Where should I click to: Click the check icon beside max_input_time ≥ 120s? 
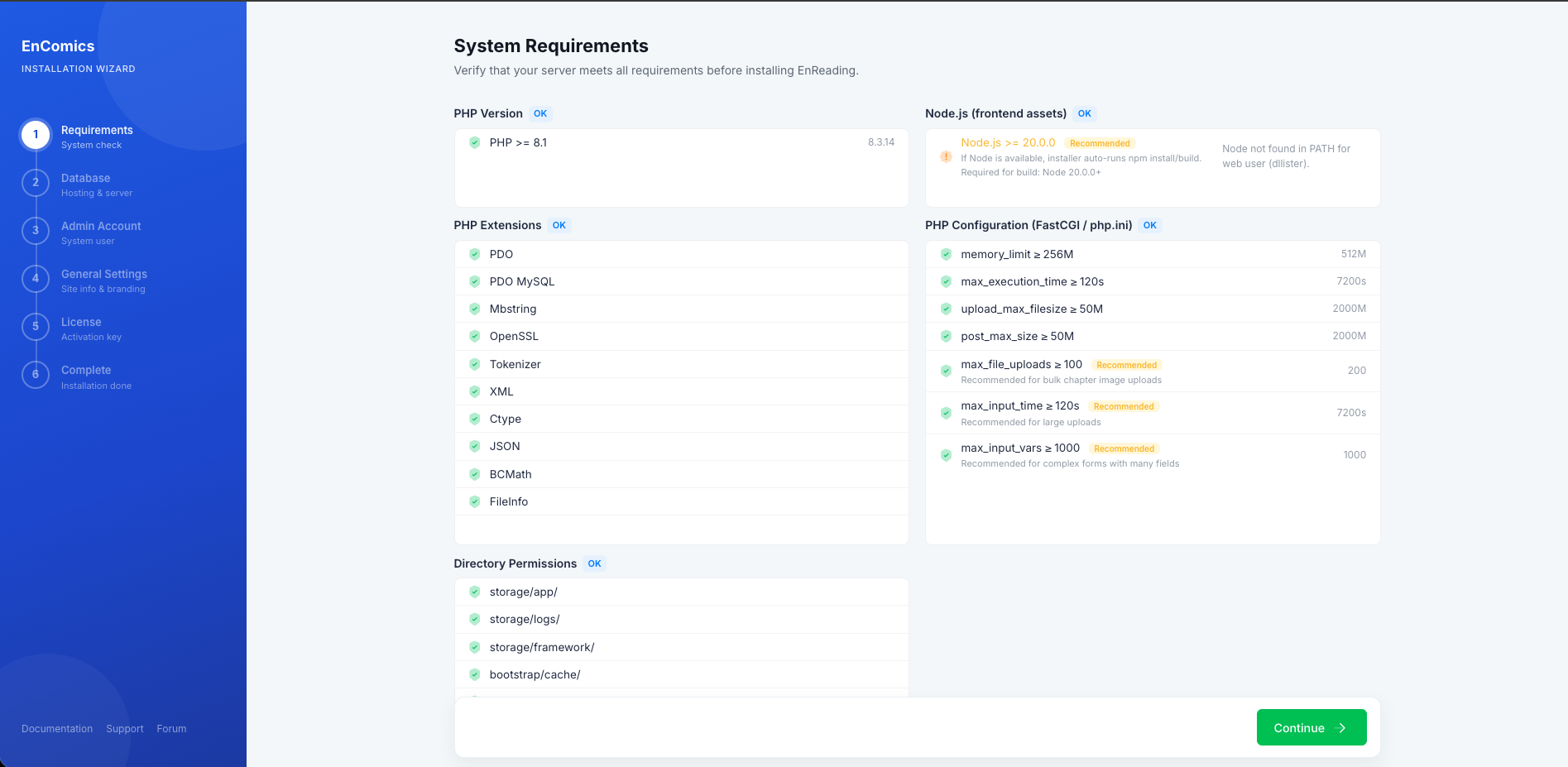(946, 413)
